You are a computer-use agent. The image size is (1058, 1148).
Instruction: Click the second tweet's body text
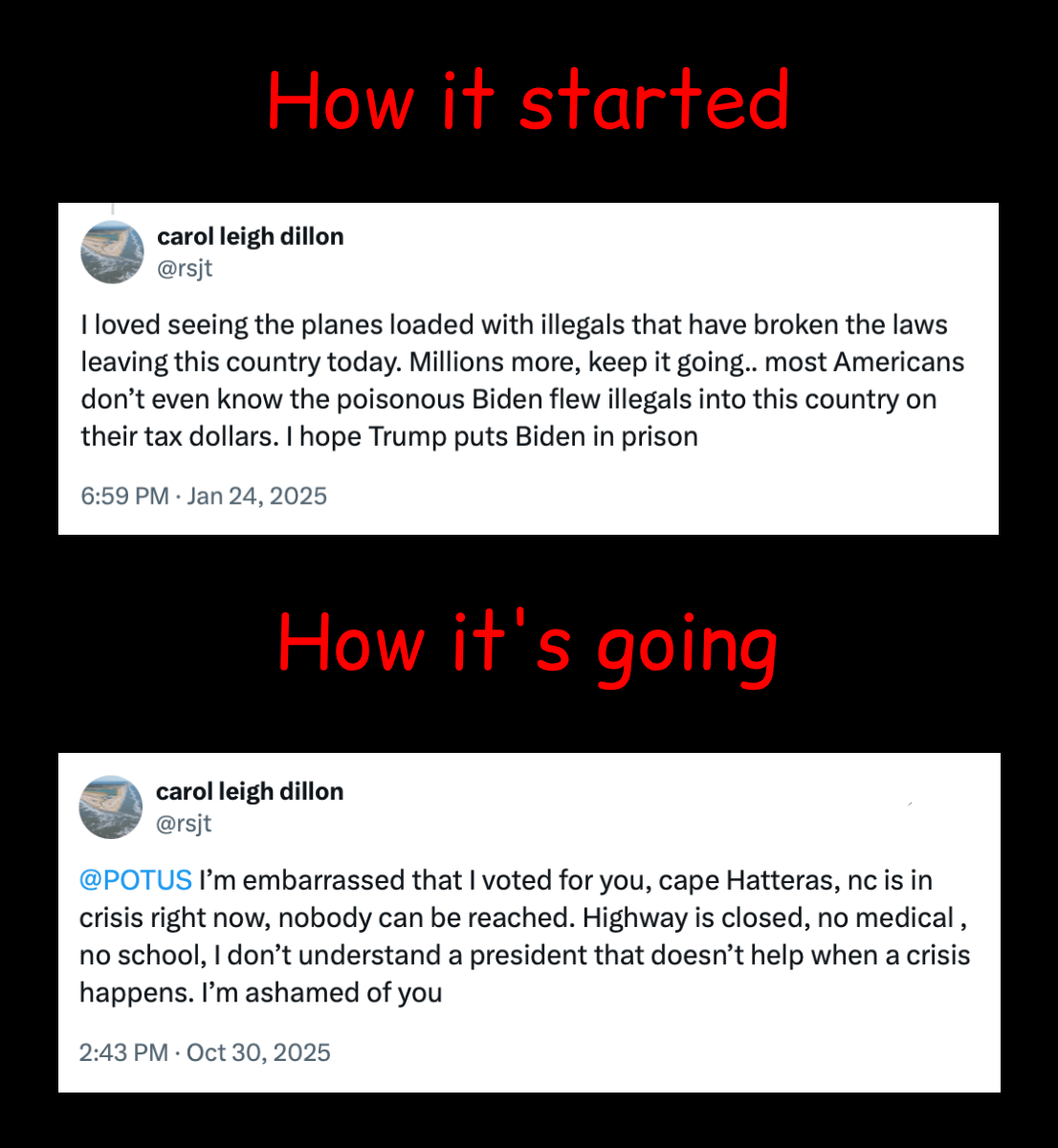tap(524, 936)
